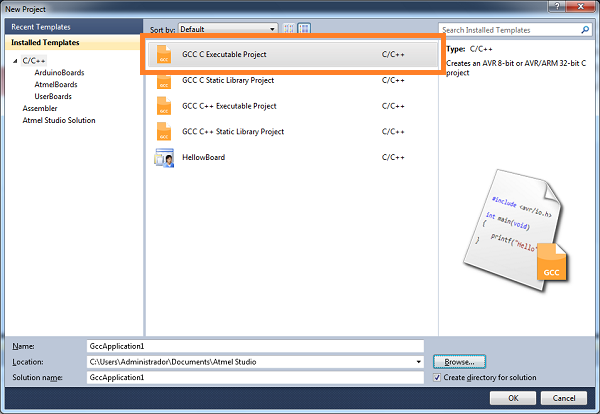Collapse the C/C++ tree node arrow
The width and height of the screenshot is (600, 414).
click(x=15, y=61)
